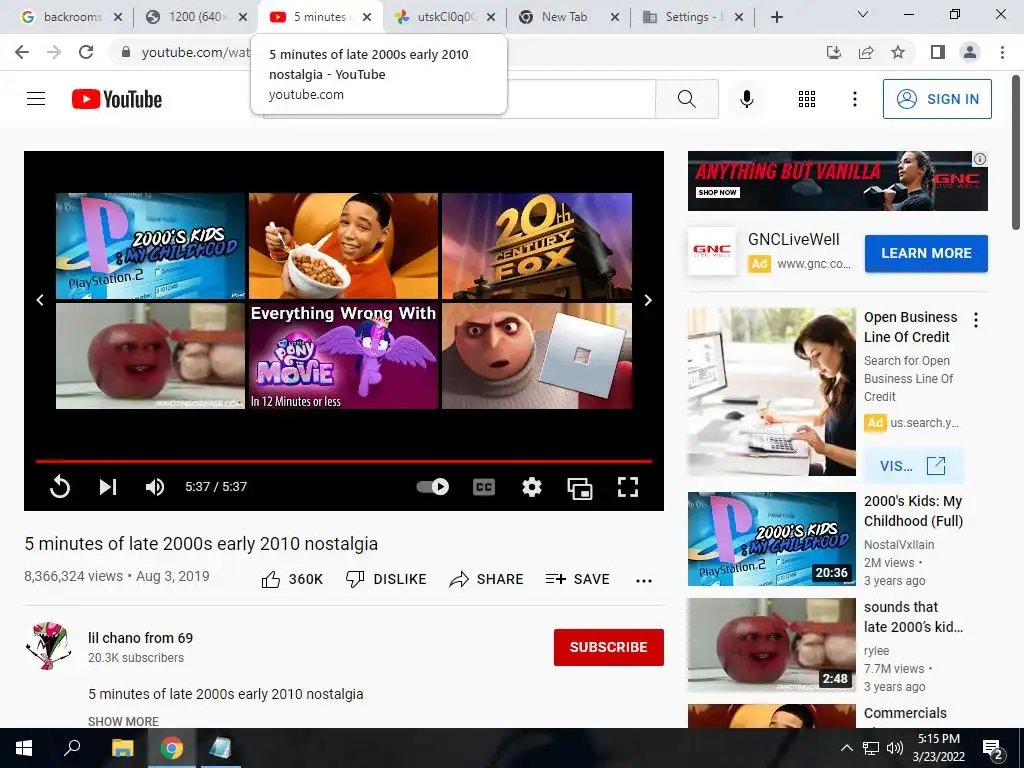The height and width of the screenshot is (768, 1024).
Task: Open the YouTube hamburger guide menu
Action: click(36, 99)
